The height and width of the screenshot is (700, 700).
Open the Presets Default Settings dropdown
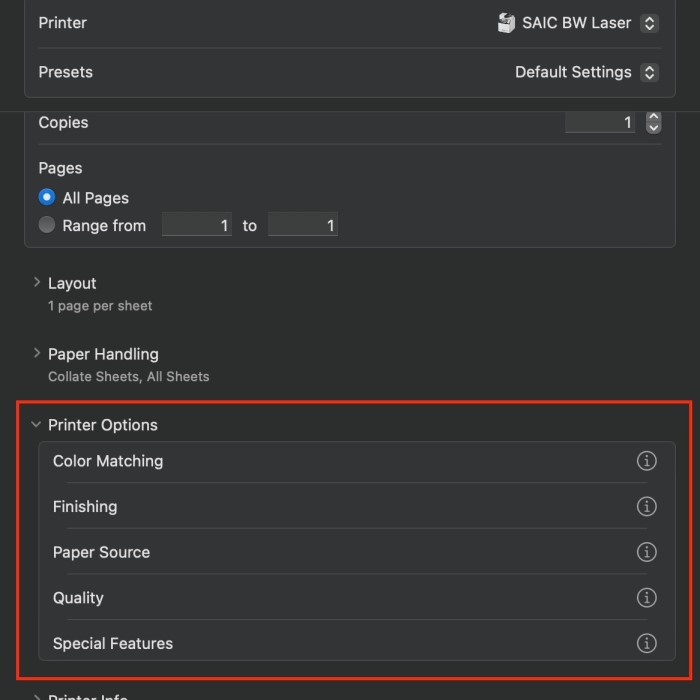coord(649,72)
